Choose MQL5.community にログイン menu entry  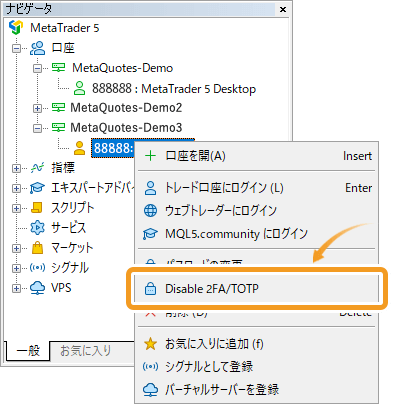[x=257, y=234]
